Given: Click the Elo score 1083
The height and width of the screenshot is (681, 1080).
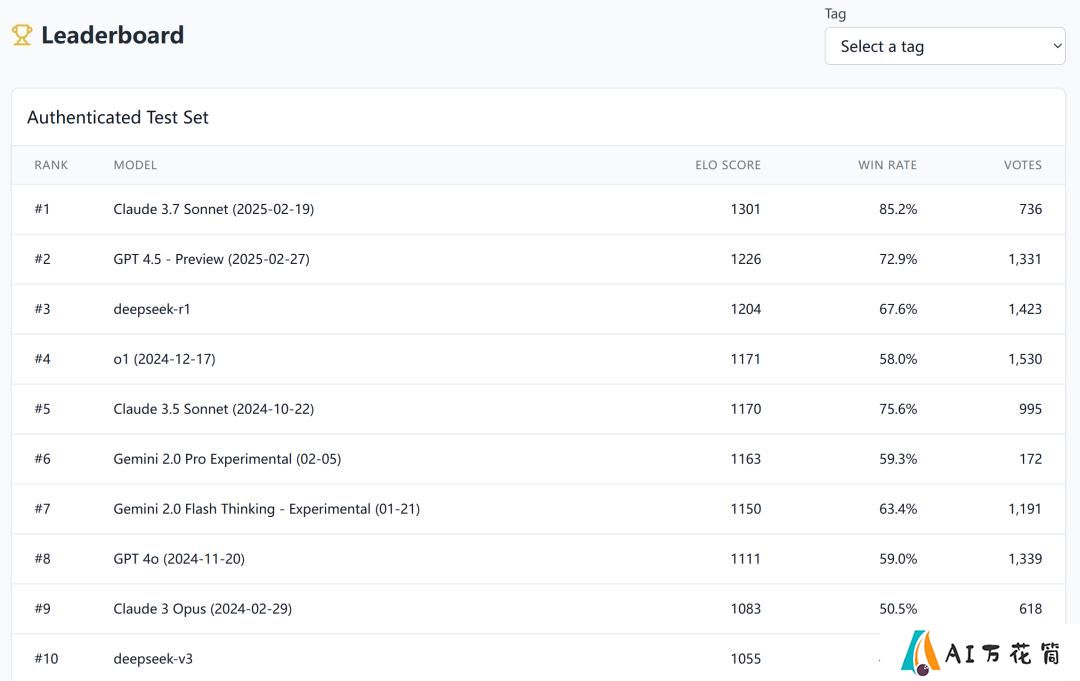Looking at the screenshot, I should coord(745,609).
